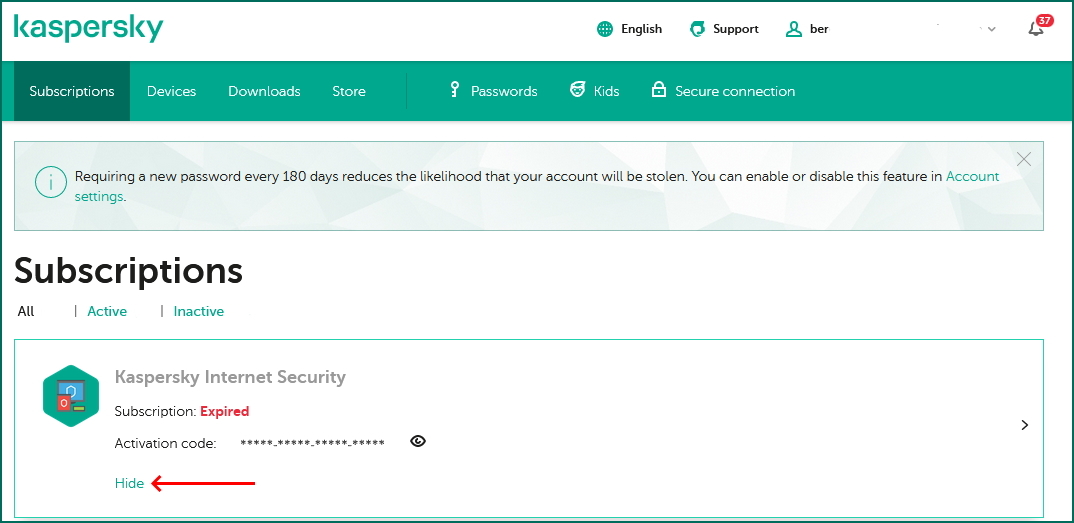Show Inactive subscriptions
The height and width of the screenshot is (523, 1074).
(x=198, y=311)
